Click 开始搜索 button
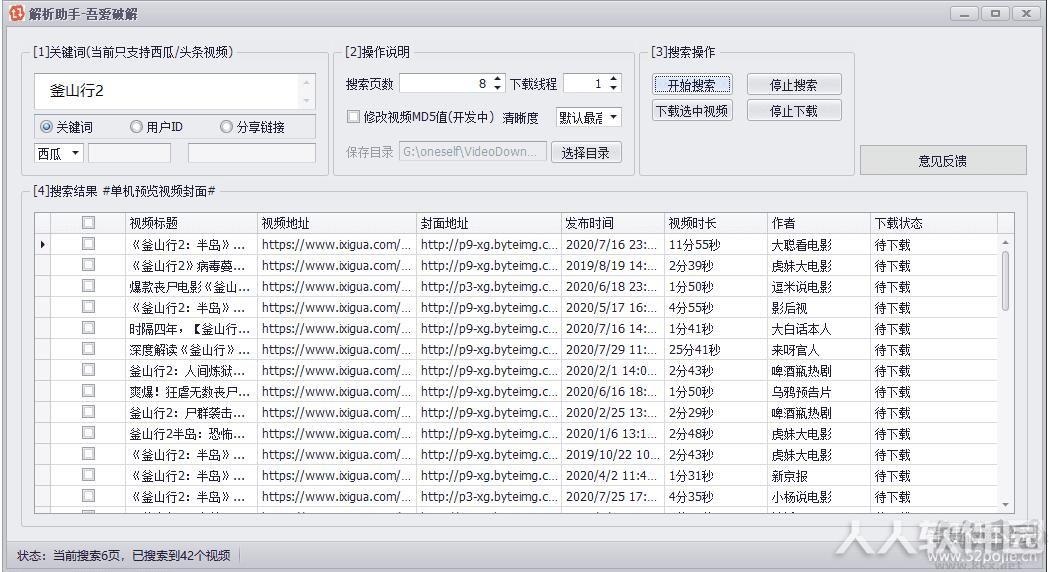 [x=692, y=85]
